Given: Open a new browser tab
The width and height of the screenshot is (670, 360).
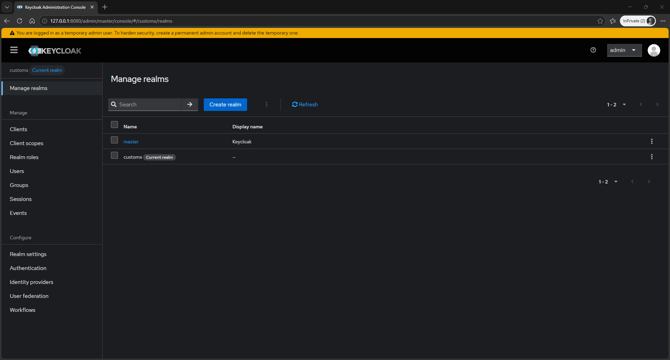Looking at the screenshot, I should pyautogui.click(x=105, y=7).
